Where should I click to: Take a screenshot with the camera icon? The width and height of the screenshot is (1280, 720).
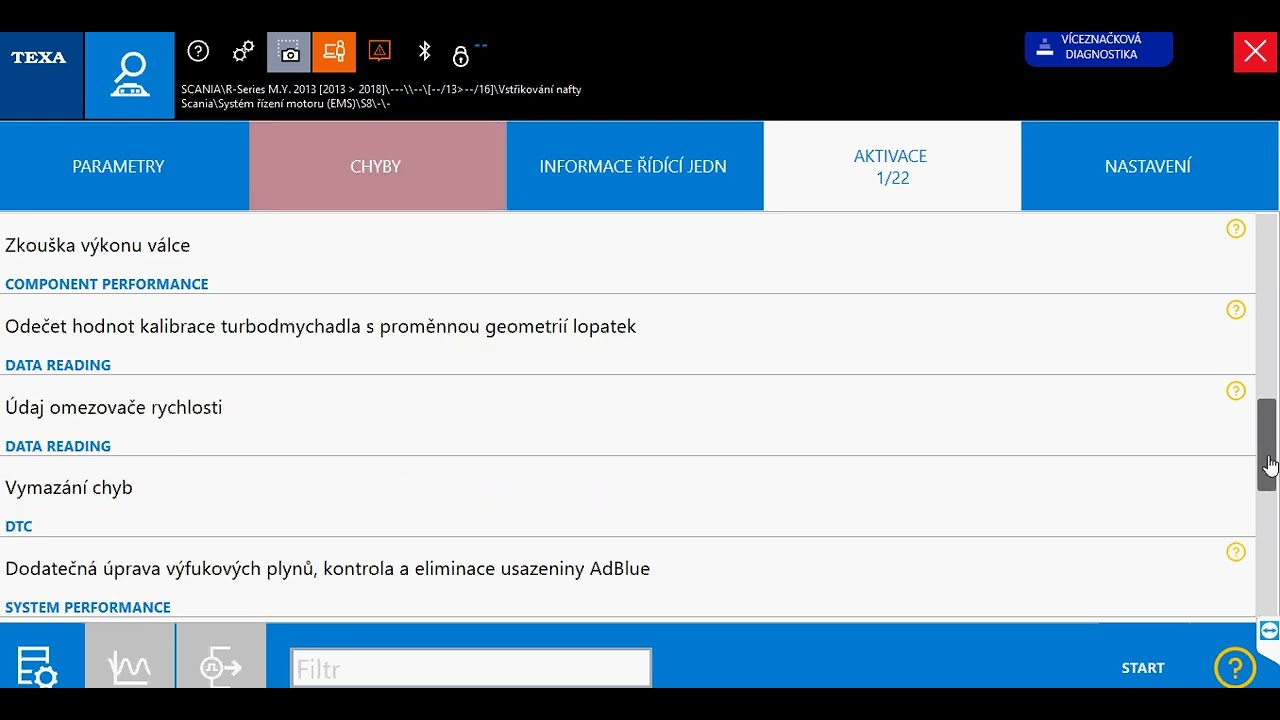289,52
